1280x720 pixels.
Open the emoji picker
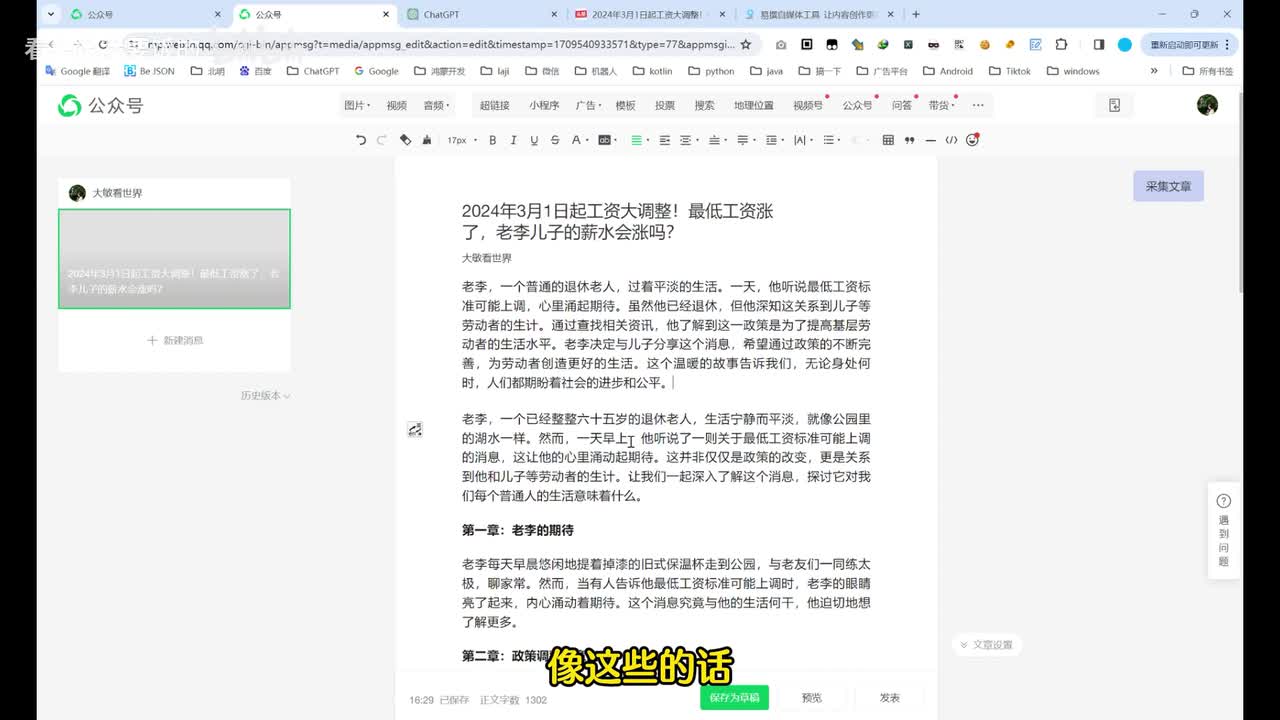(x=972, y=140)
